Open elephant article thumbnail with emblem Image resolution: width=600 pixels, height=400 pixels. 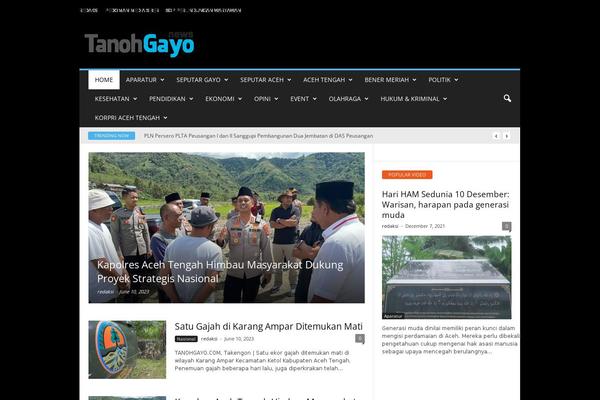(127, 349)
